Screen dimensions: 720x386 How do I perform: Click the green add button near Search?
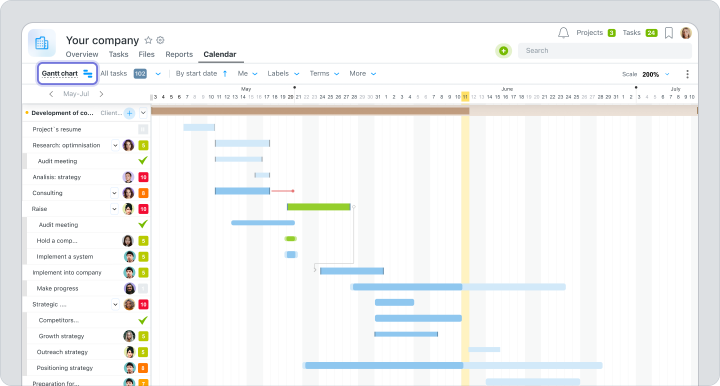tap(504, 50)
